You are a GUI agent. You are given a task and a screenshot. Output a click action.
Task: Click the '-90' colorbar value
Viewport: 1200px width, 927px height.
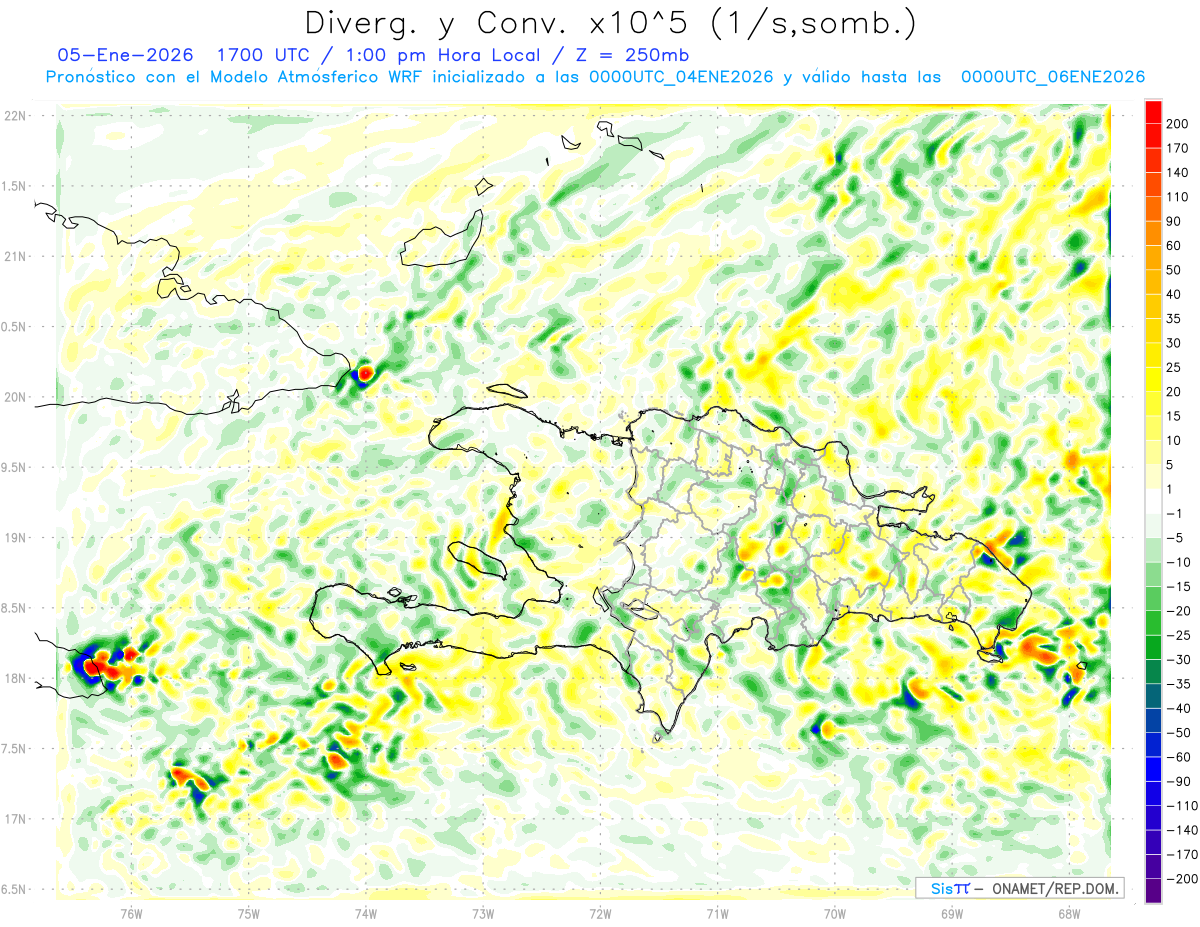click(1177, 781)
